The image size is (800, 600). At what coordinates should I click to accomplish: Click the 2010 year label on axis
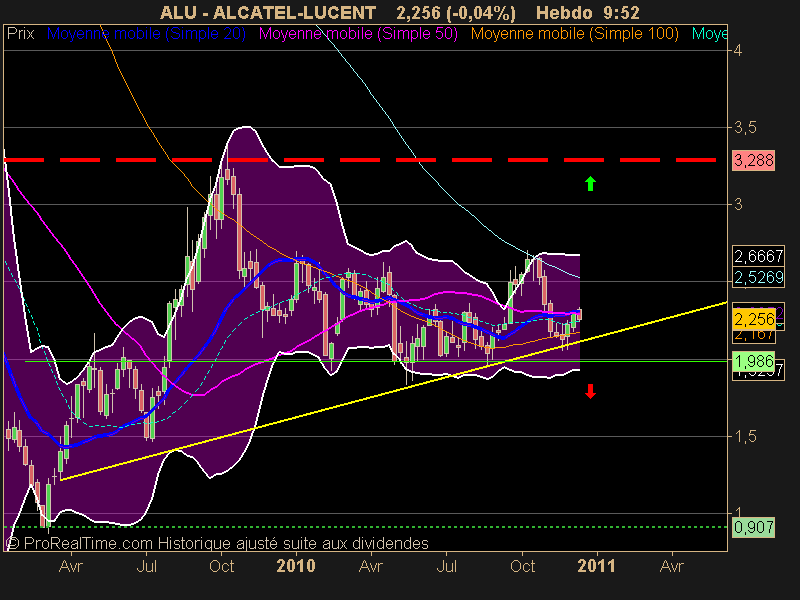click(x=296, y=566)
